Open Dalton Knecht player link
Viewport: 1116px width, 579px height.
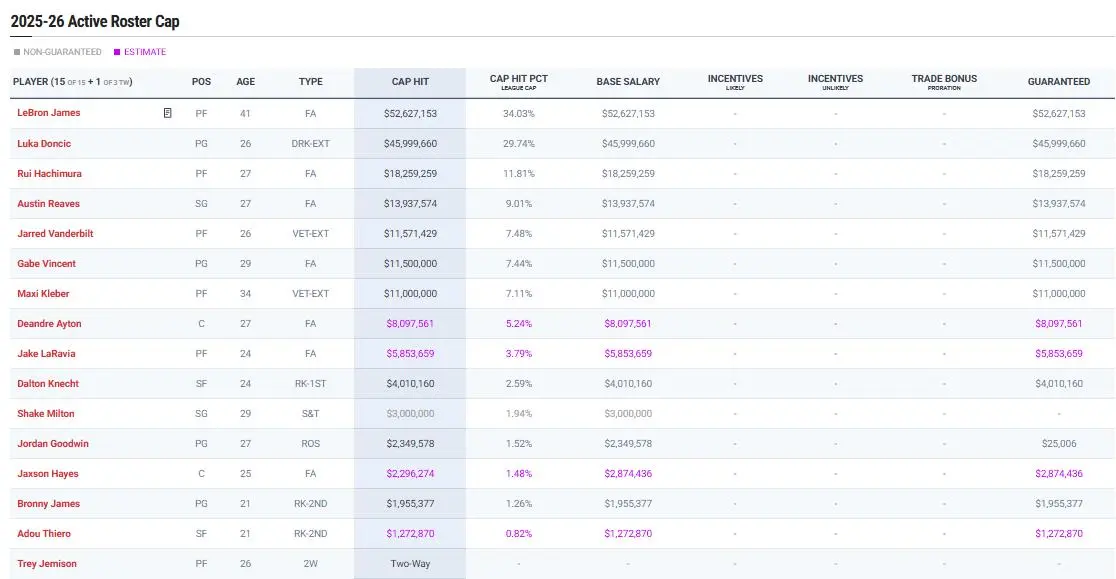coord(48,383)
